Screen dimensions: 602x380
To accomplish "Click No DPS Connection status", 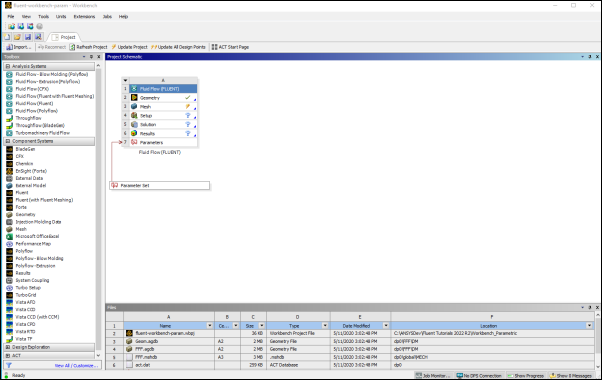I will coord(479,376).
